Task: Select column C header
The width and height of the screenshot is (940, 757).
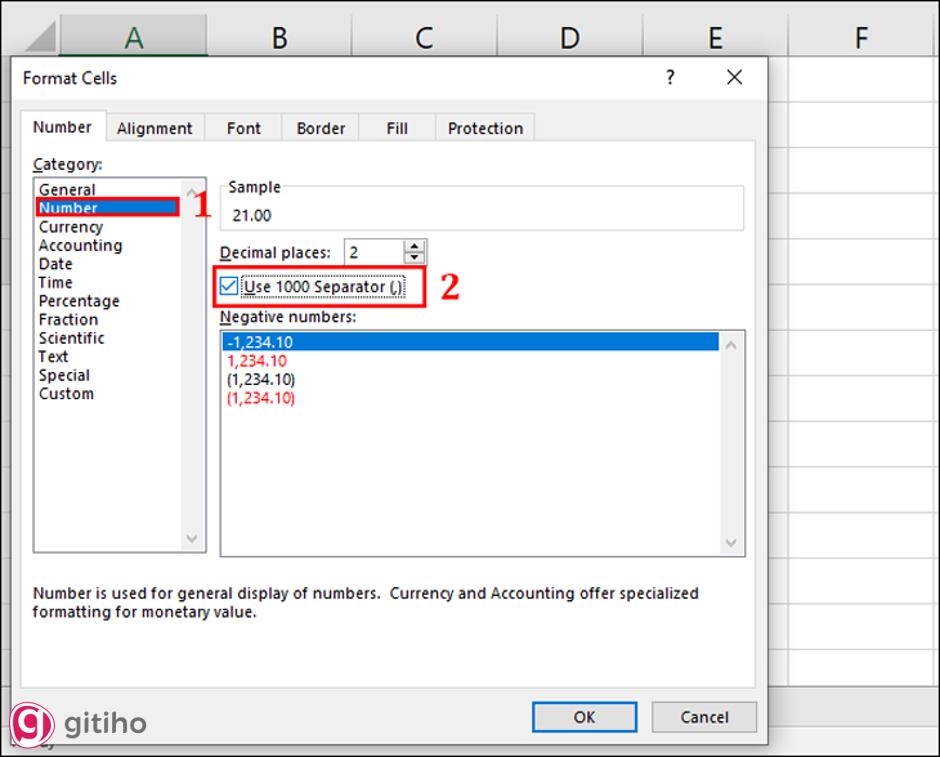Action: coord(424,37)
